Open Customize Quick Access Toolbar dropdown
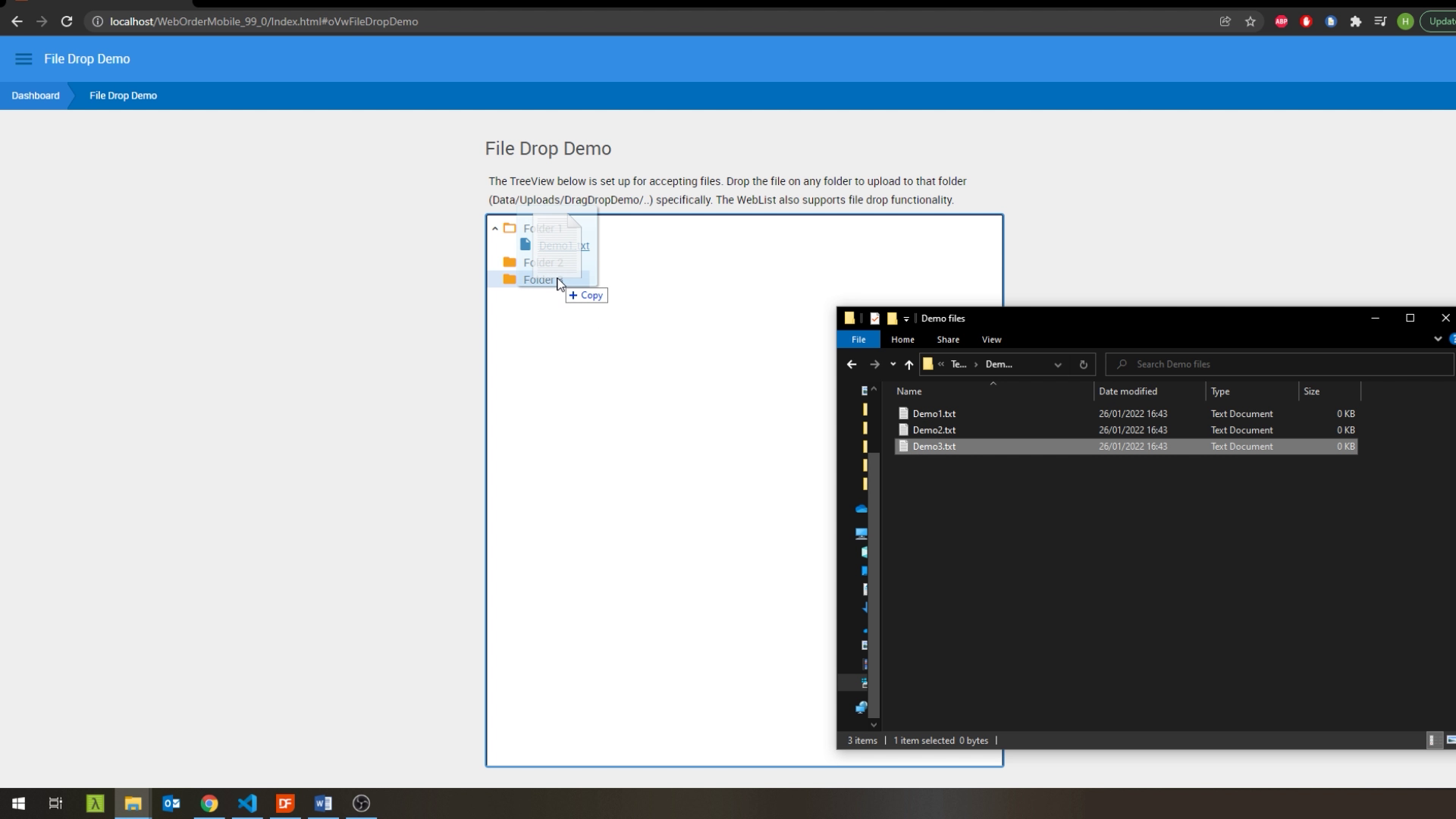 coord(906,319)
